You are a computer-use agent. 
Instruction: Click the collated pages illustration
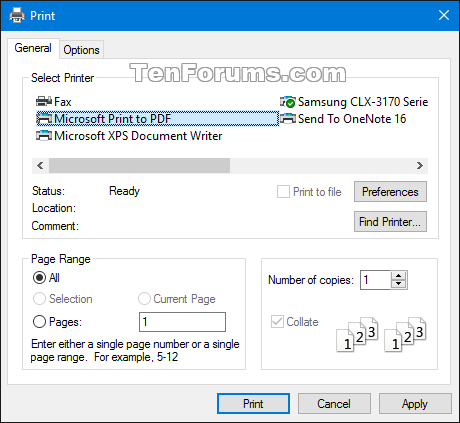coord(382,334)
